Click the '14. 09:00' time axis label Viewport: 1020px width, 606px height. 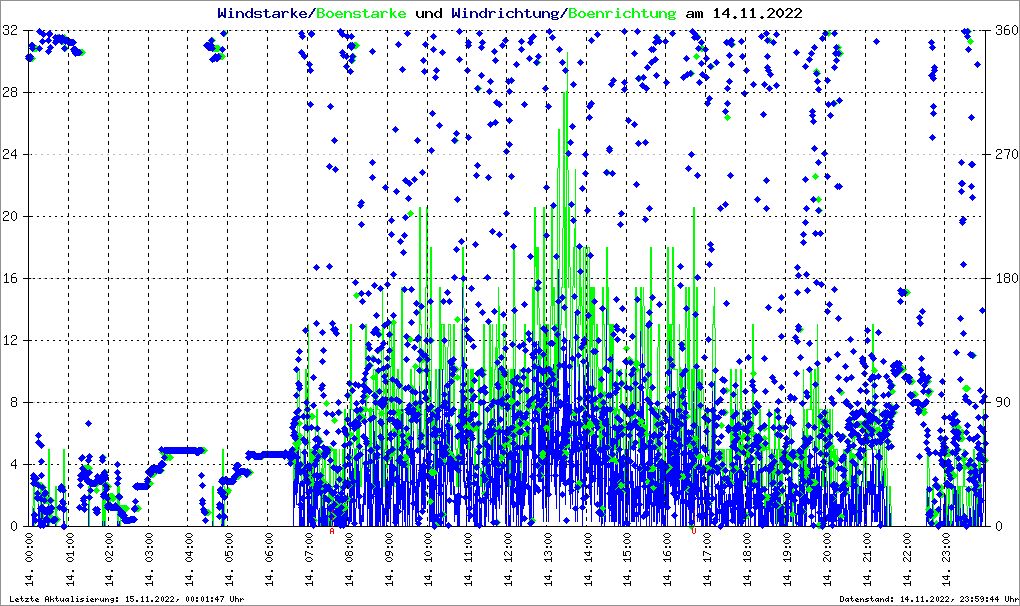click(388, 559)
